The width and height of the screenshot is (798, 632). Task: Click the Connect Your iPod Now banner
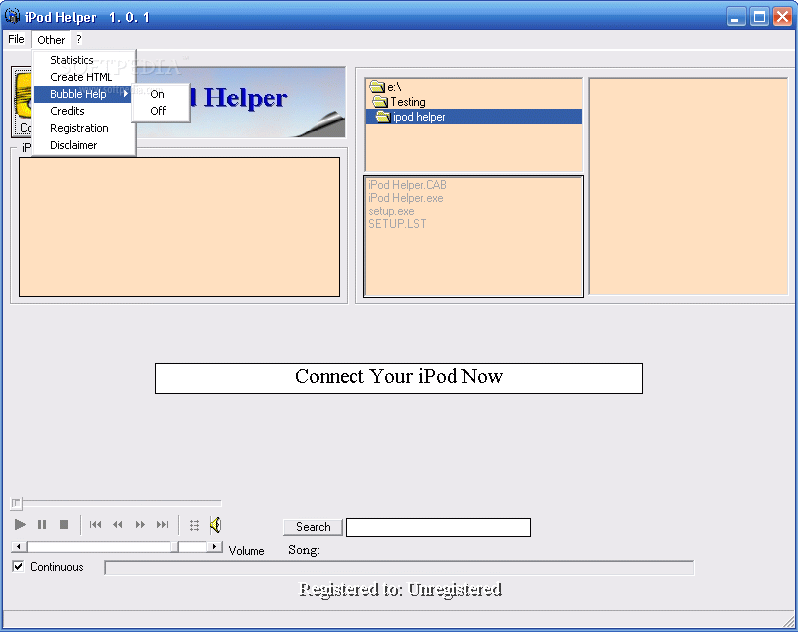[399, 378]
